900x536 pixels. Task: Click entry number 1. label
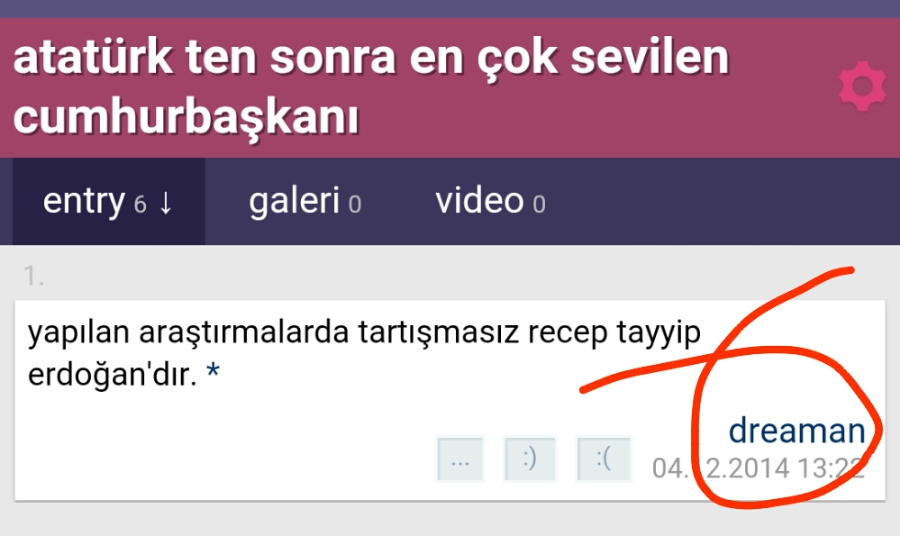tap(33, 276)
